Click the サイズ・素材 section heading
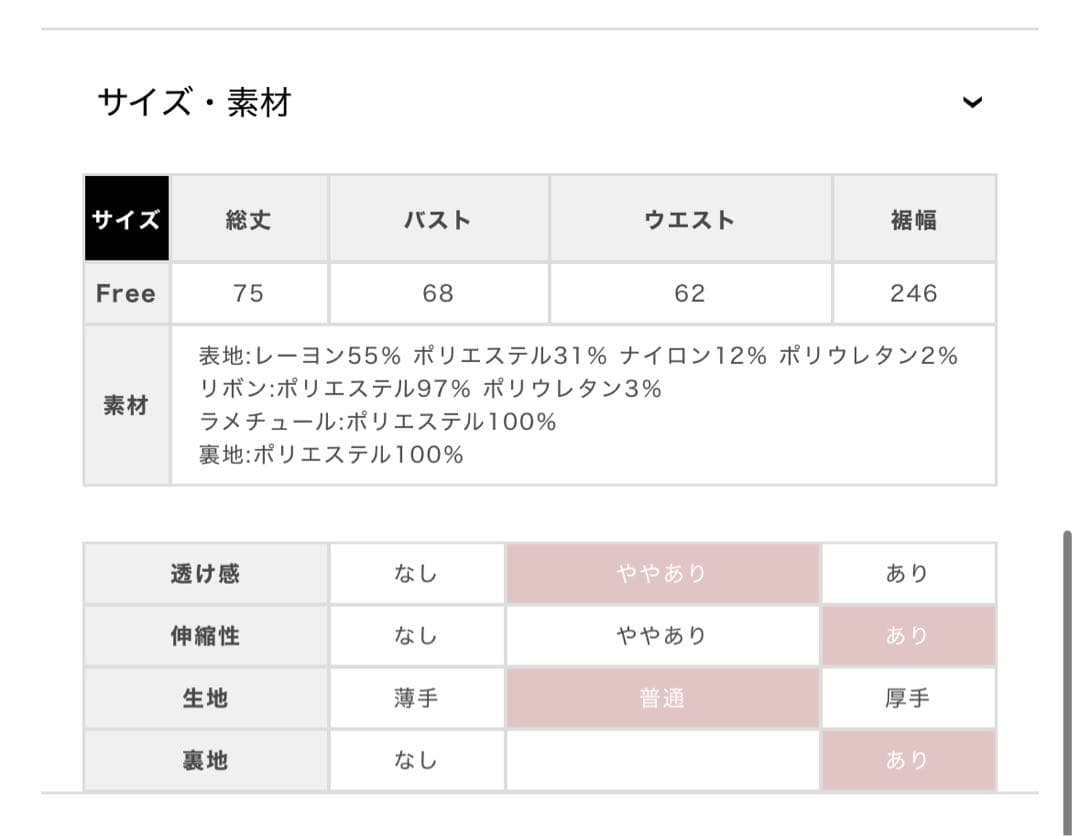1080x836 pixels. [x=194, y=102]
